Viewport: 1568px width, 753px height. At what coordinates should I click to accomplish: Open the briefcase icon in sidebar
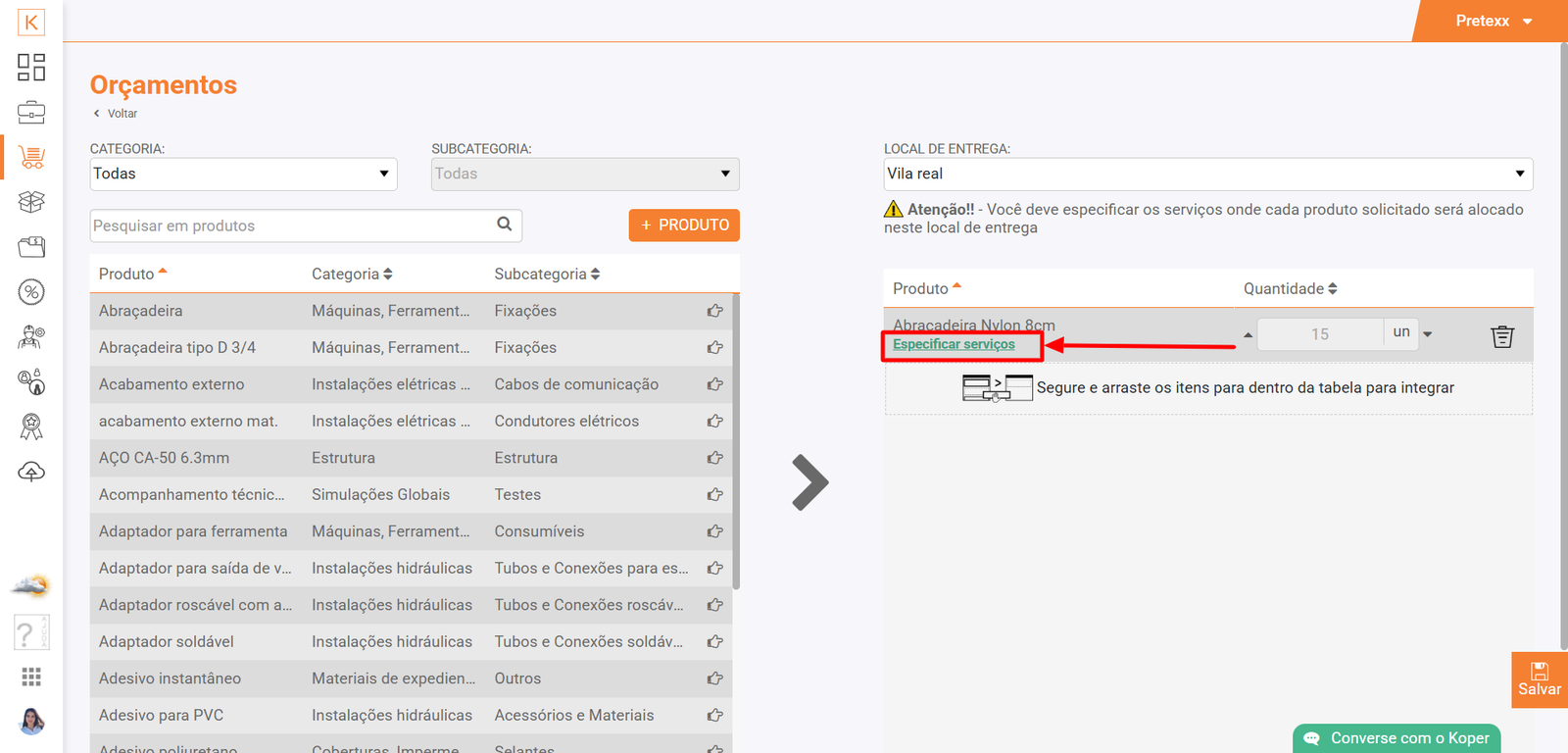pyautogui.click(x=31, y=112)
